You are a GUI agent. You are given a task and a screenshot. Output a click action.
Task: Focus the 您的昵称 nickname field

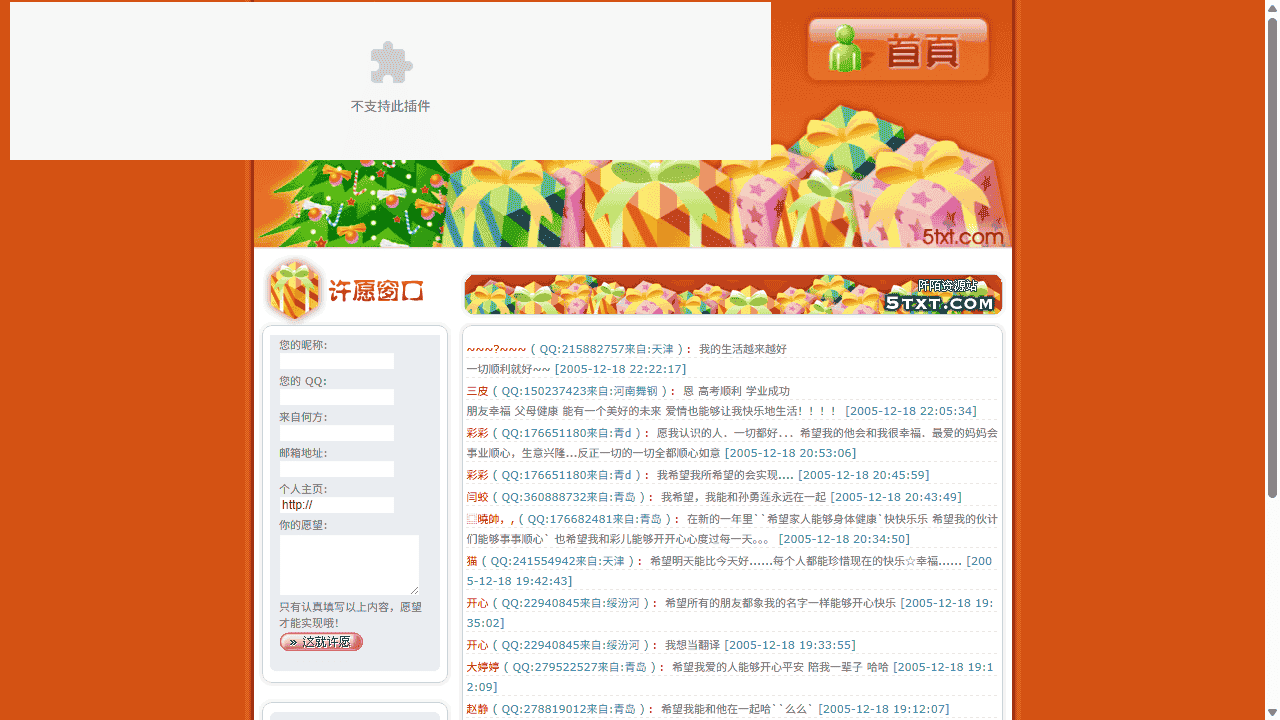tap(336, 361)
